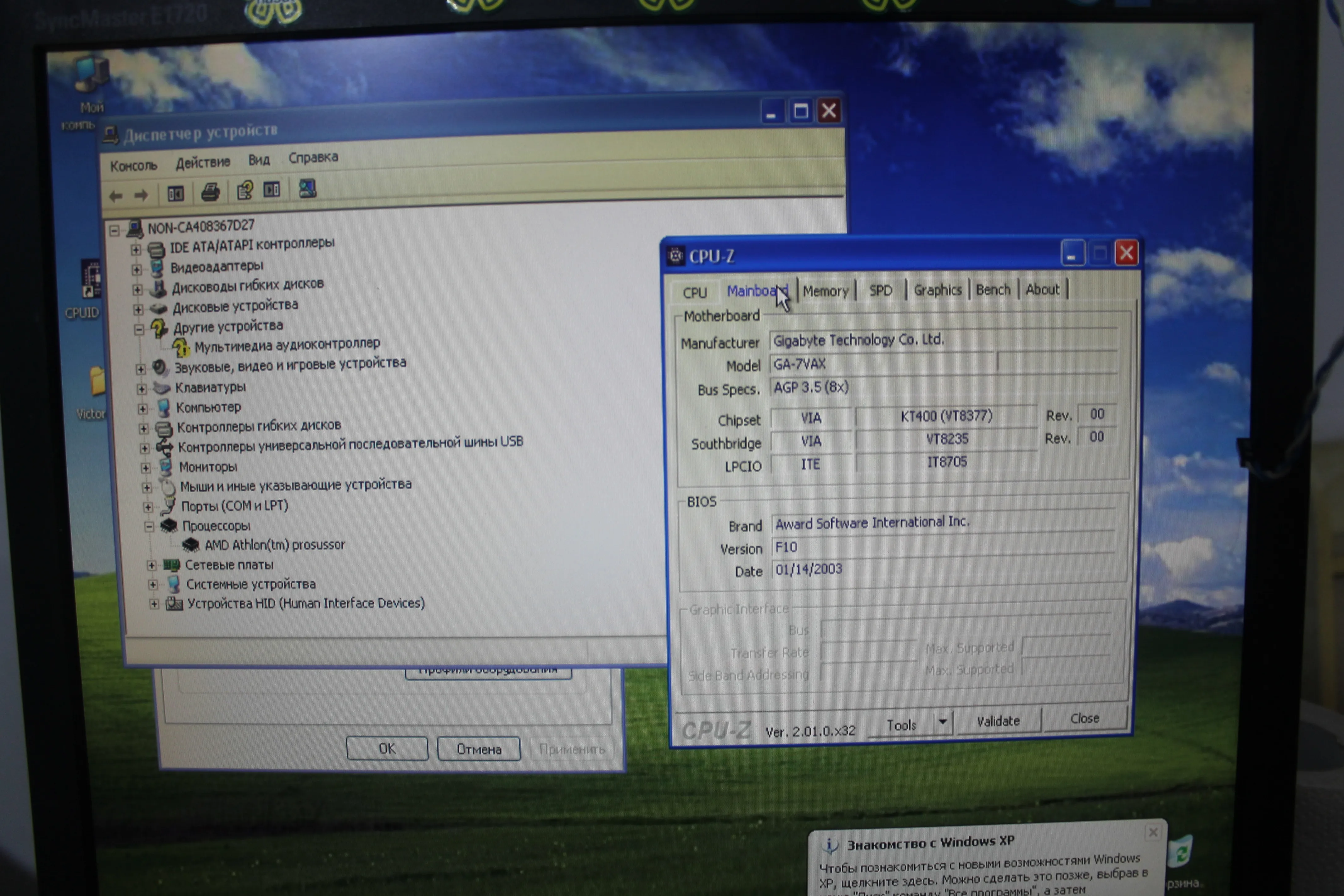
Task: Click the Back arrow in Device Manager toolbar
Action: pyautogui.click(x=115, y=196)
